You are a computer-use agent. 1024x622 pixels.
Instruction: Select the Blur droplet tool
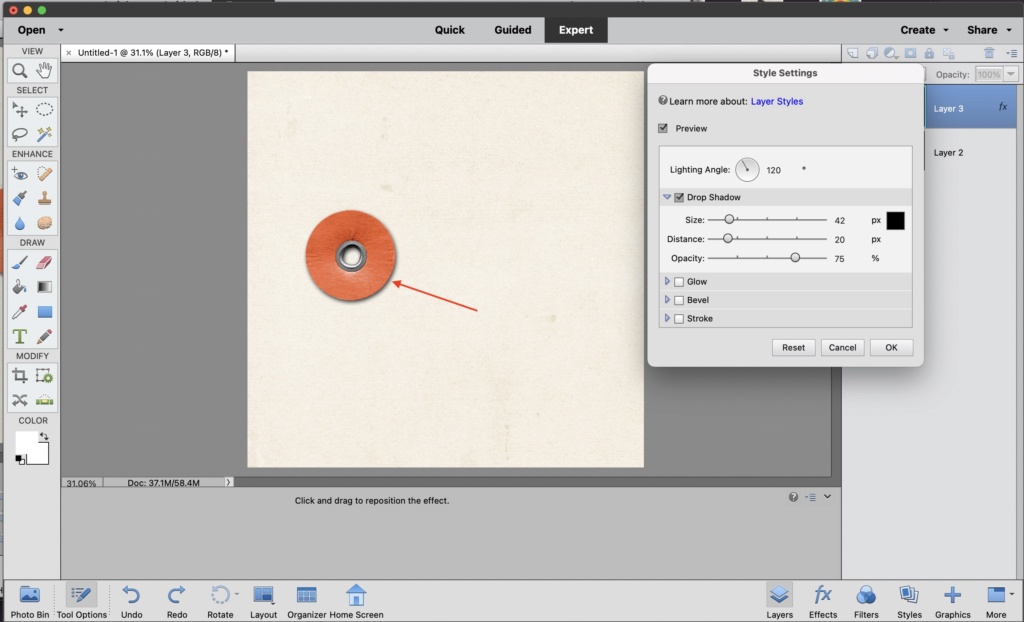pyautogui.click(x=20, y=223)
